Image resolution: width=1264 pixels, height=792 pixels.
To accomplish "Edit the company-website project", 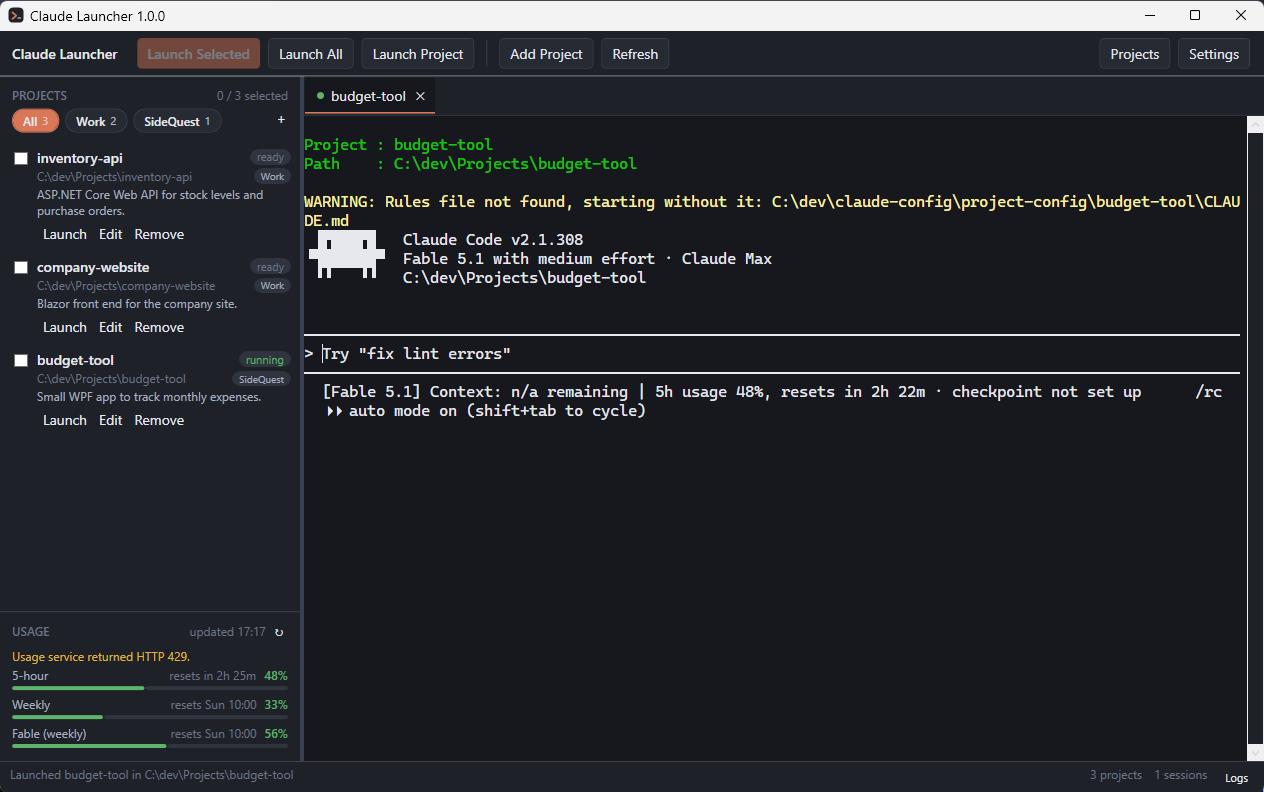I will pyautogui.click(x=110, y=327).
